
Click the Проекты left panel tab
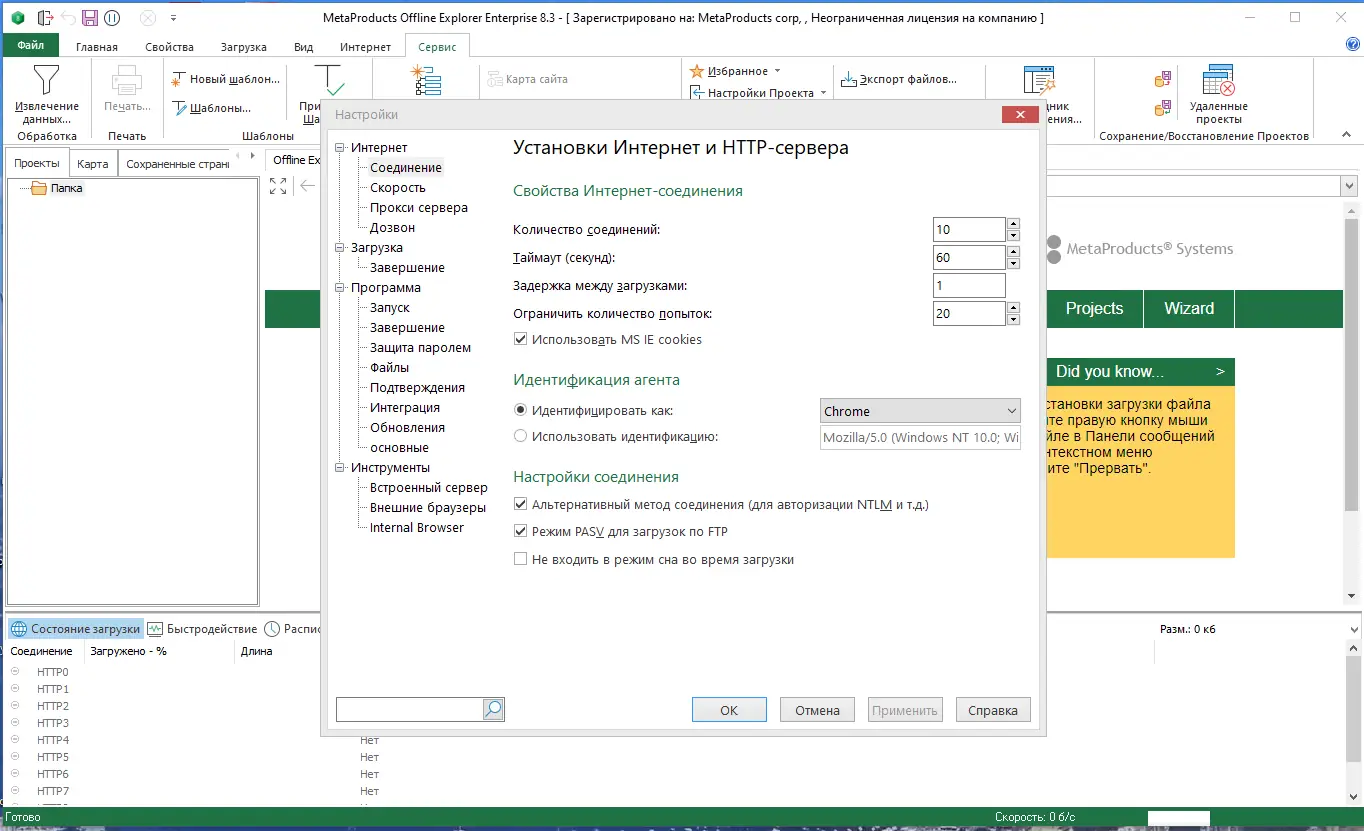coord(37,163)
